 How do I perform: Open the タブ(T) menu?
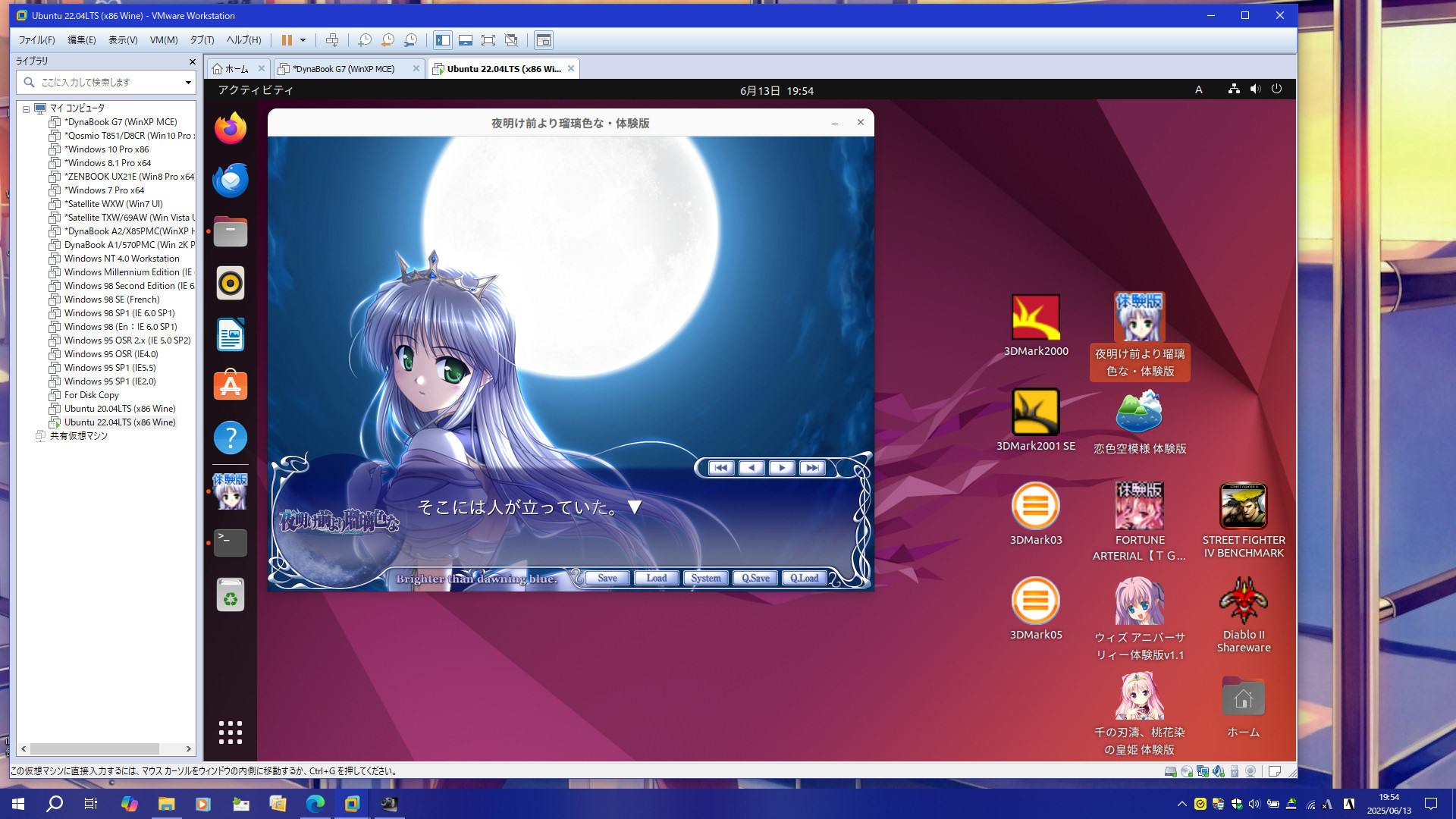point(202,40)
